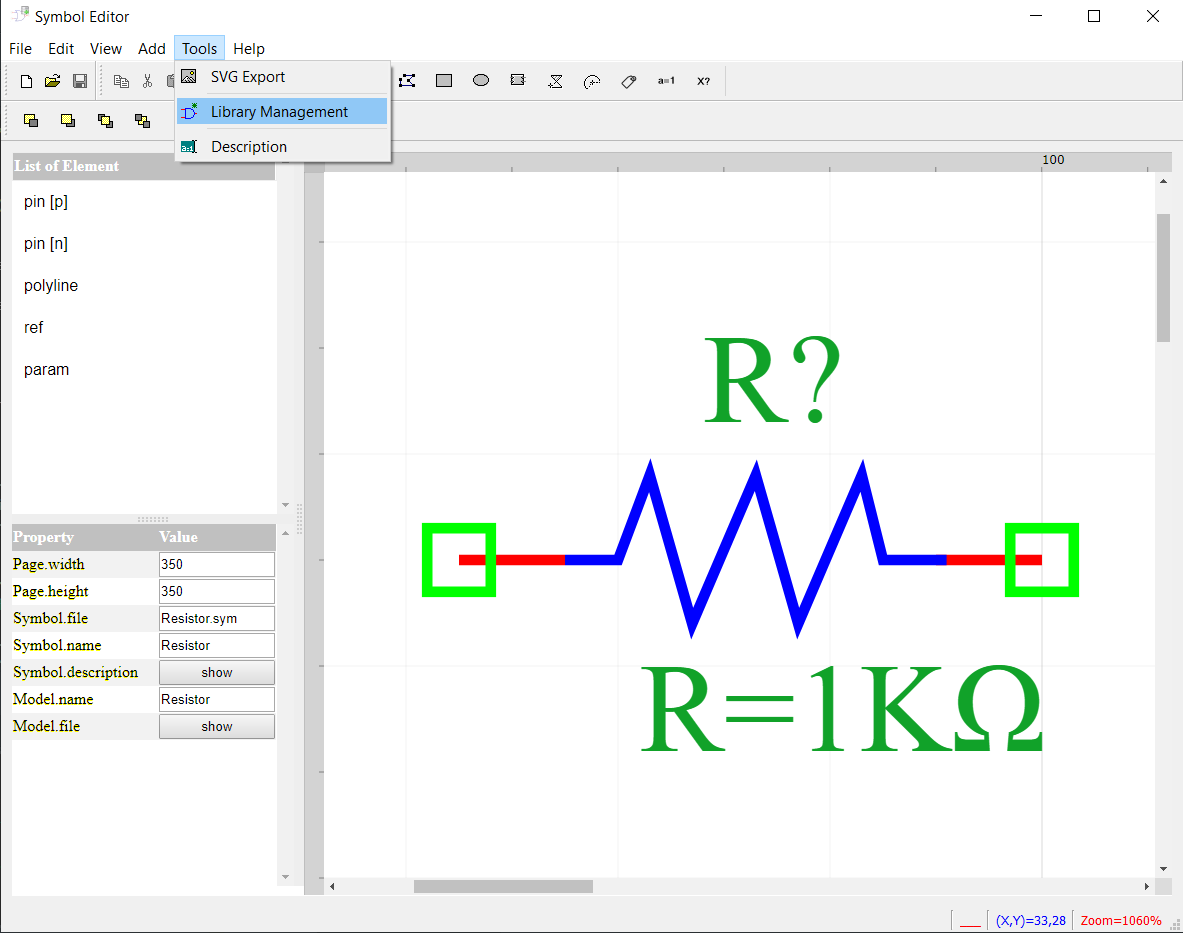Click the Open file folder icon

point(52,81)
